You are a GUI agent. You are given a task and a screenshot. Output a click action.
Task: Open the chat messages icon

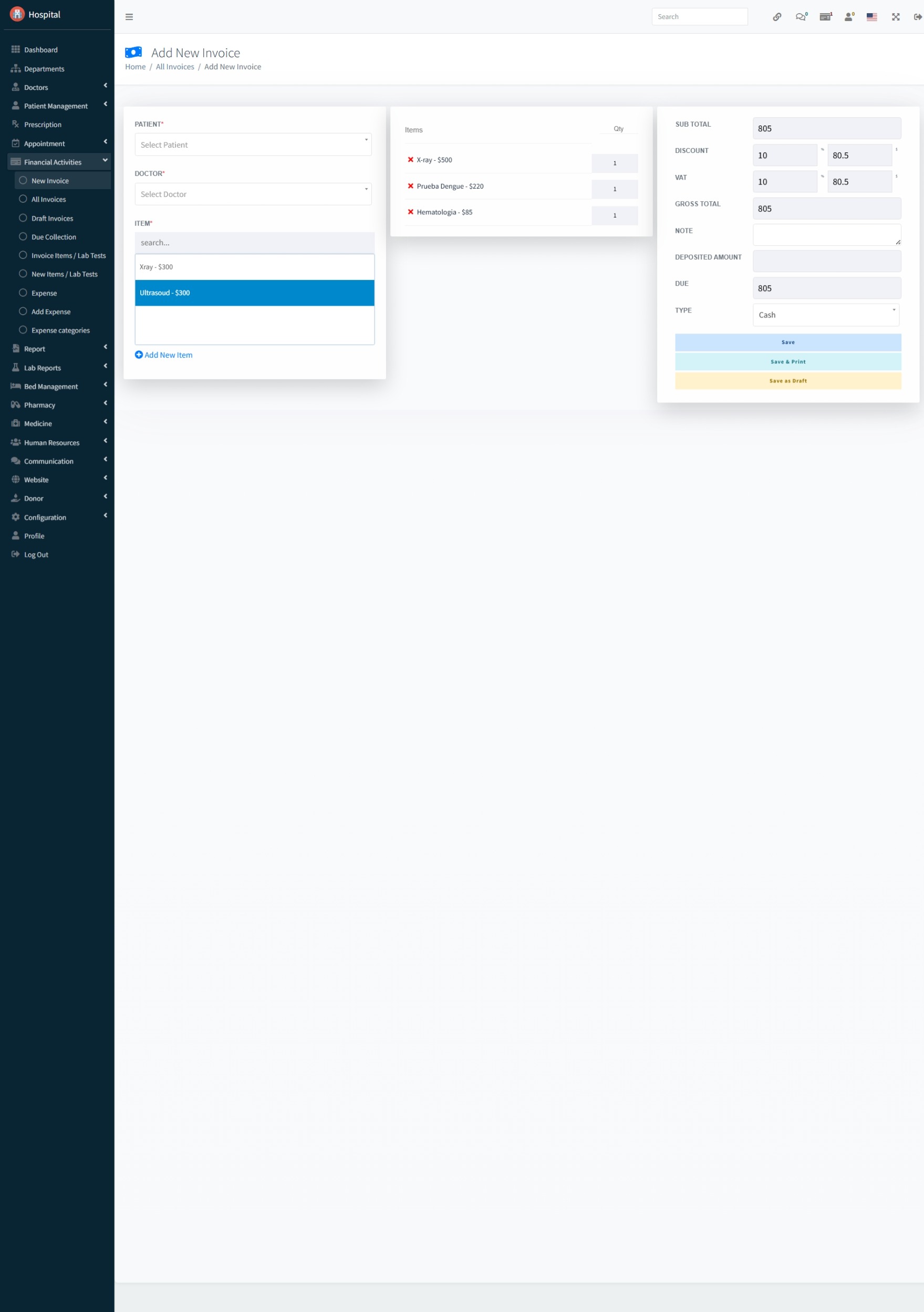(801, 17)
